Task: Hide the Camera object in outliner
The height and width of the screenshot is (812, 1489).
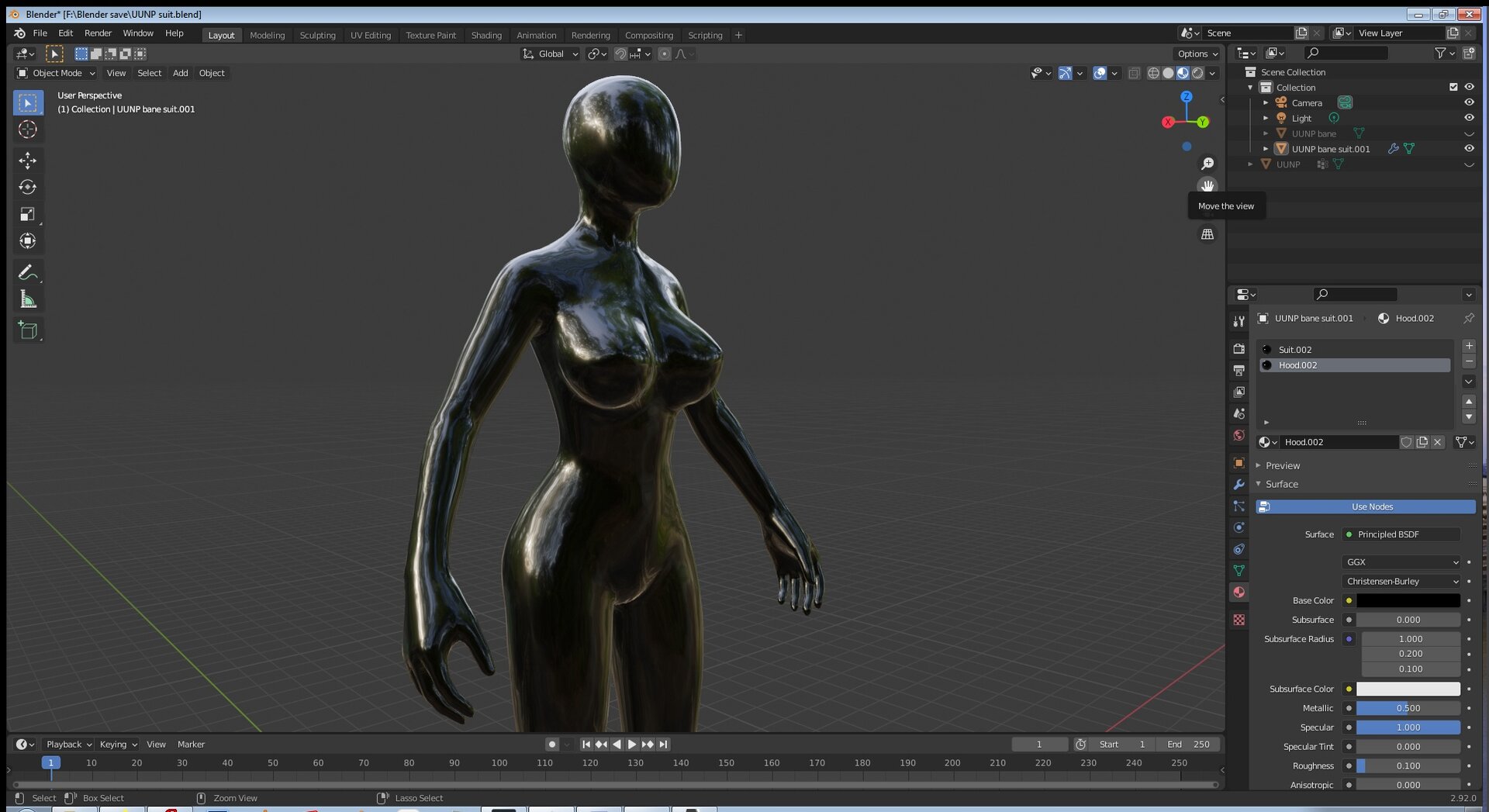Action: (1469, 102)
